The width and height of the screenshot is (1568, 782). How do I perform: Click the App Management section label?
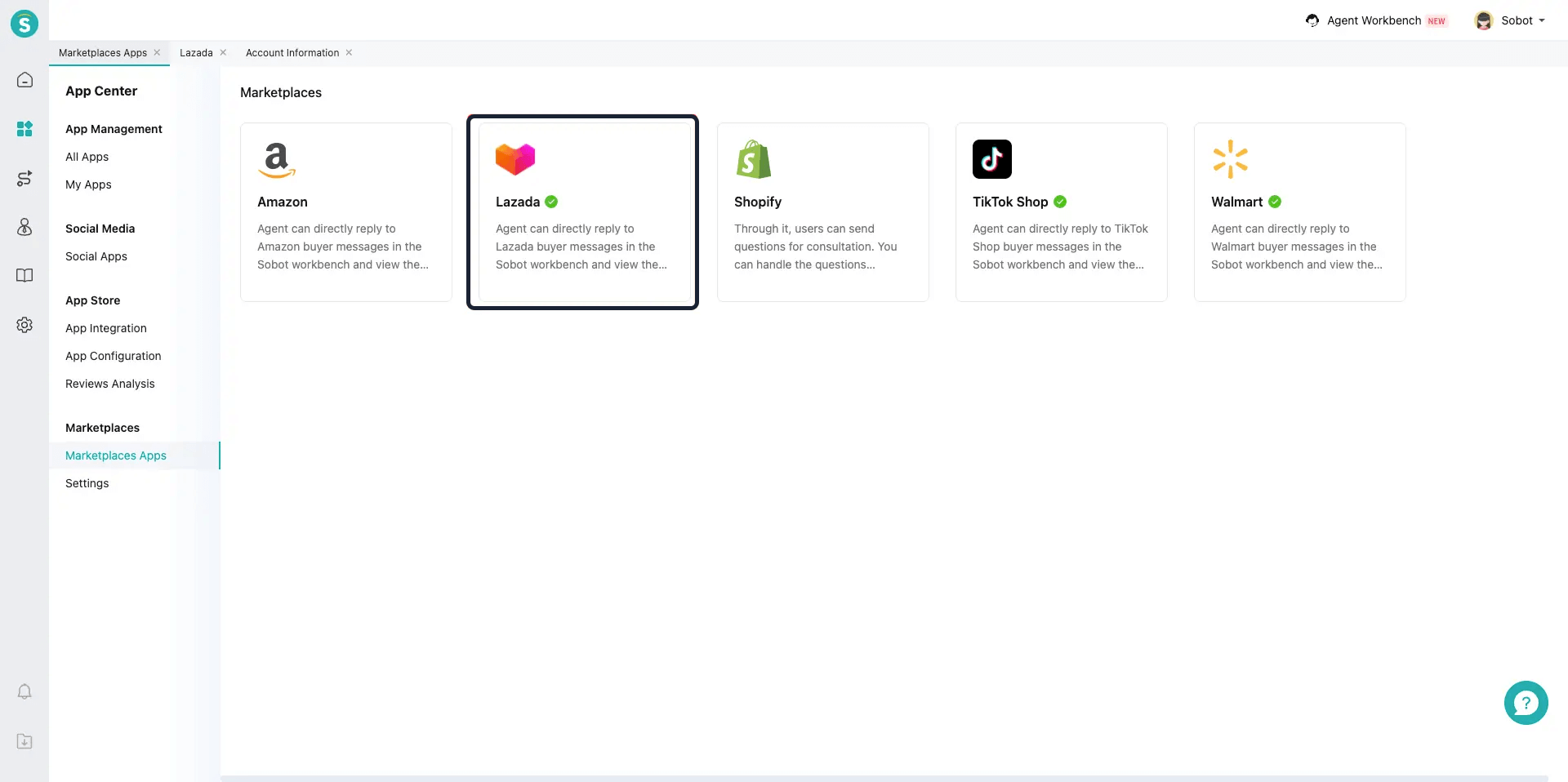click(x=114, y=129)
